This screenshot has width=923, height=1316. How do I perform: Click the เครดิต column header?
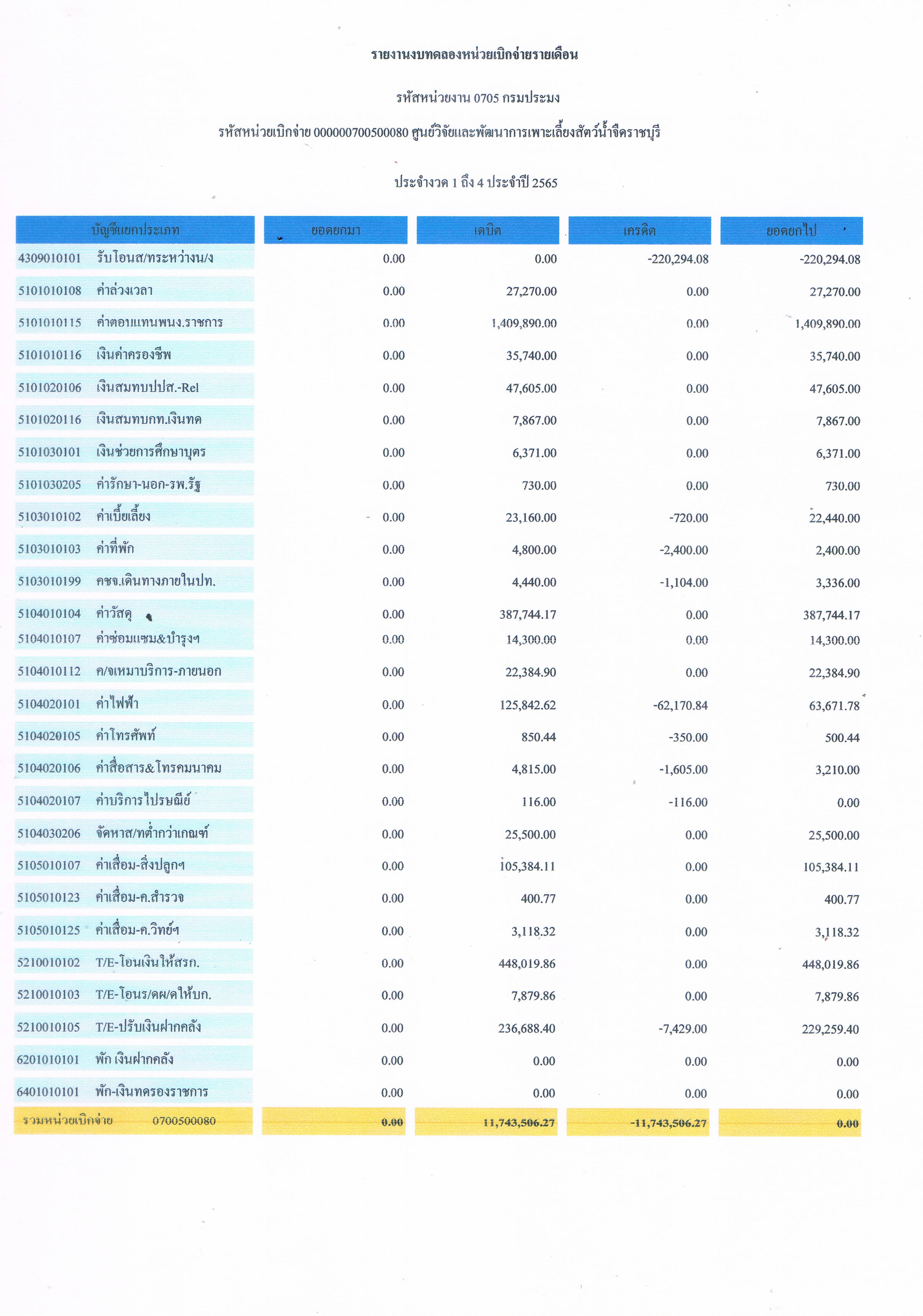639,231
